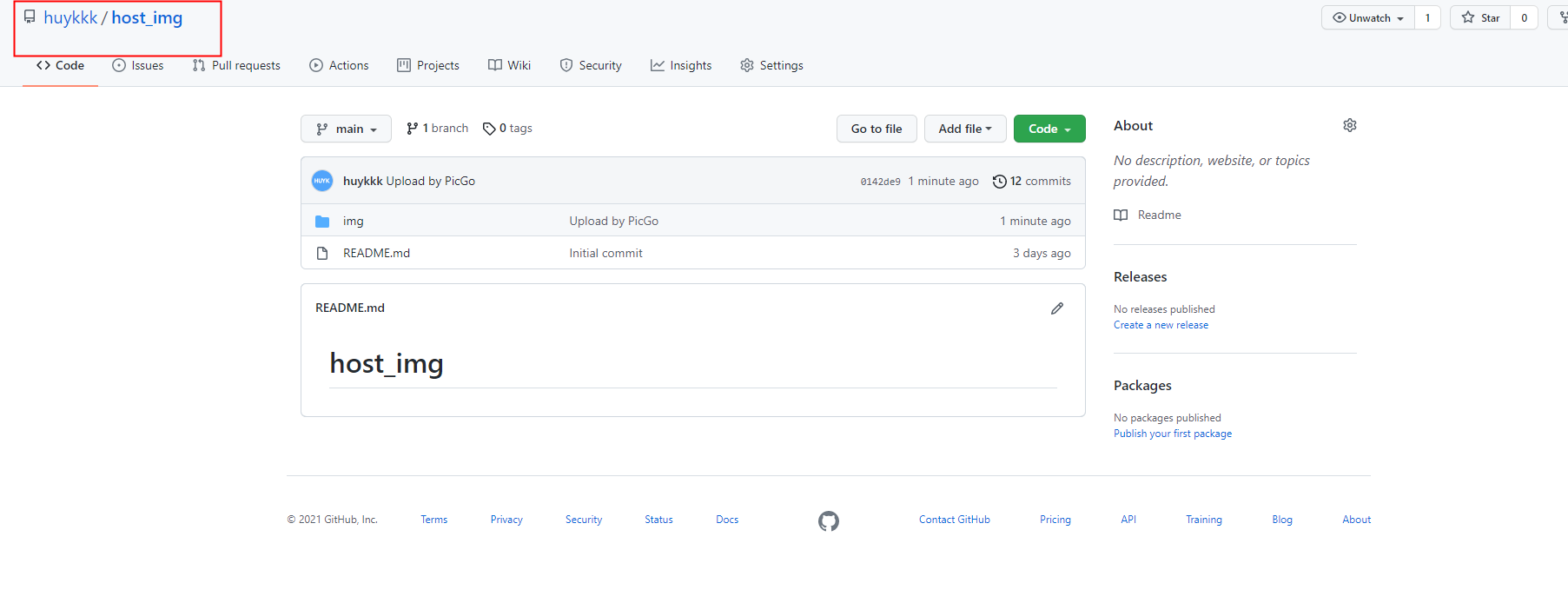This screenshot has height=603, width=1568.
Task: Star the repository
Action: click(1480, 17)
